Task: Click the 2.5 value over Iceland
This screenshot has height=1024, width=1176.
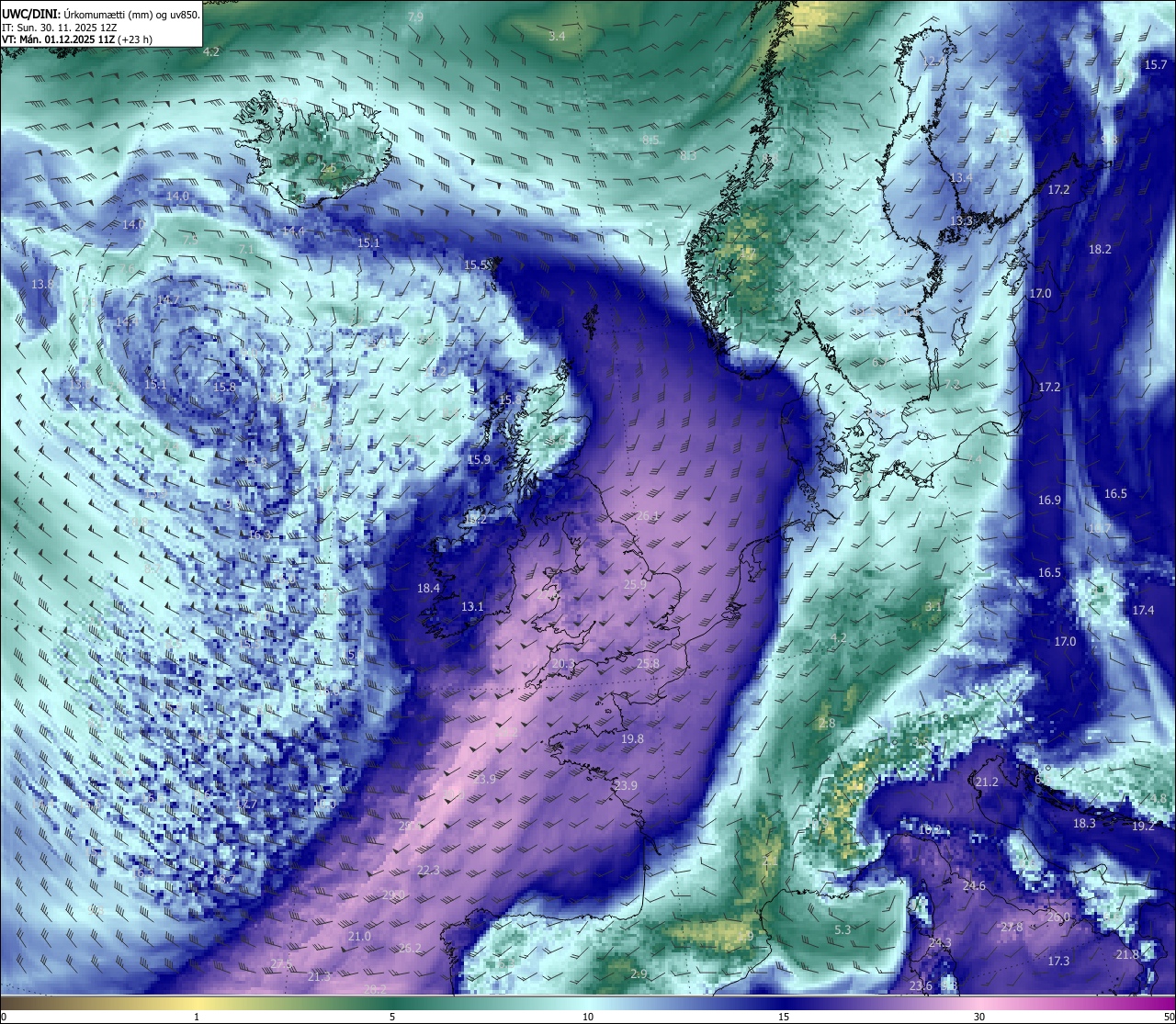Action: [x=328, y=168]
